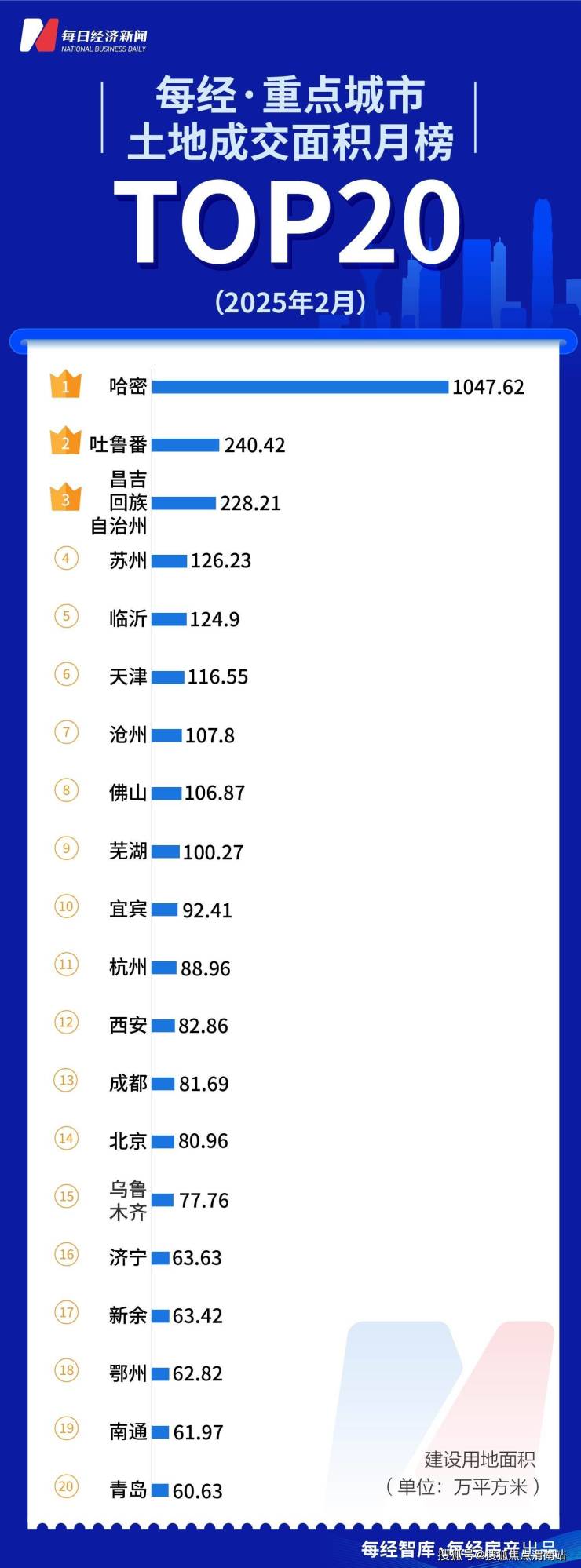Click the value 1047.62
Image resolution: width=581 pixels, height=1568 pixels.
pyautogui.click(x=488, y=387)
